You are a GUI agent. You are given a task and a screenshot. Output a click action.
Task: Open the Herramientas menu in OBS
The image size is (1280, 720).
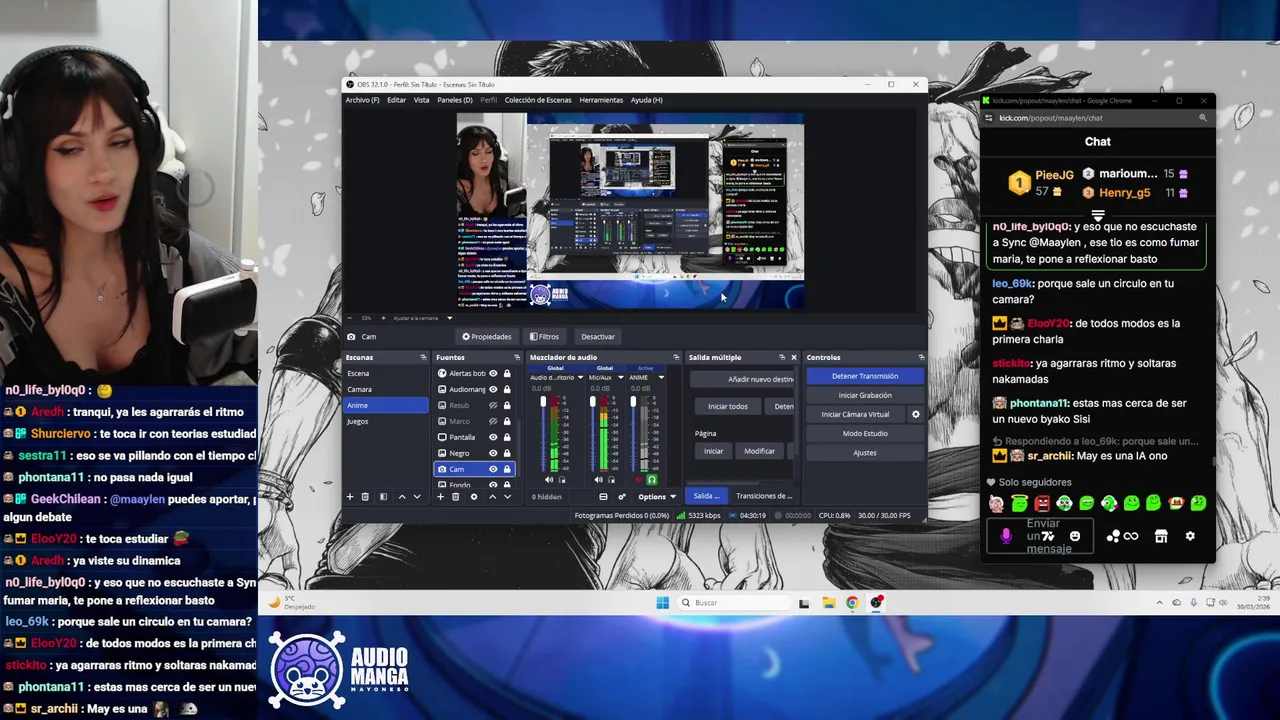coord(601,100)
